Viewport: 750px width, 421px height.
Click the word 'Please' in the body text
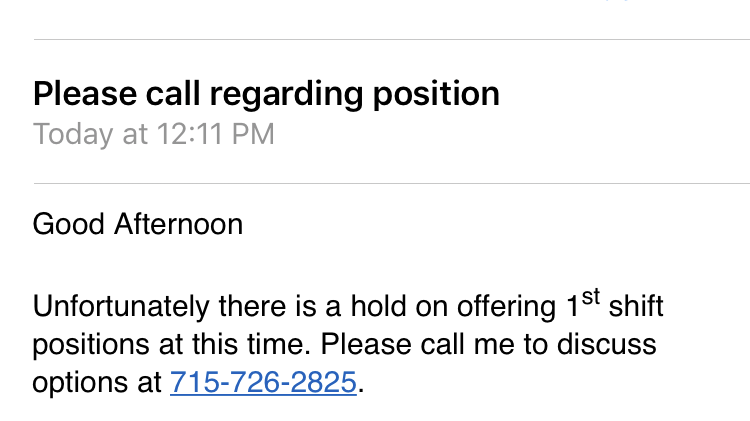[x=364, y=344]
